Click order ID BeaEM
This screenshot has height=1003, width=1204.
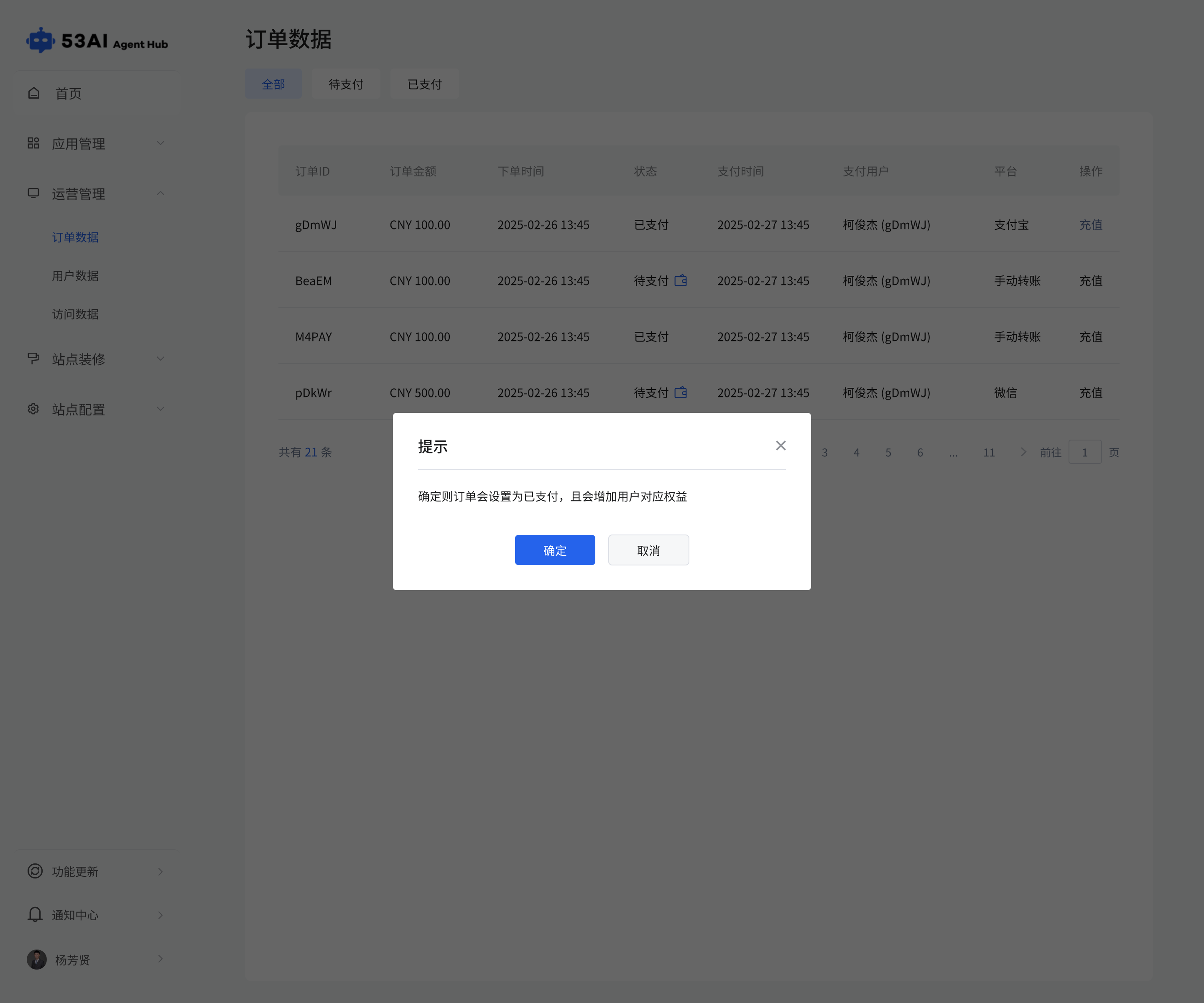point(314,281)
